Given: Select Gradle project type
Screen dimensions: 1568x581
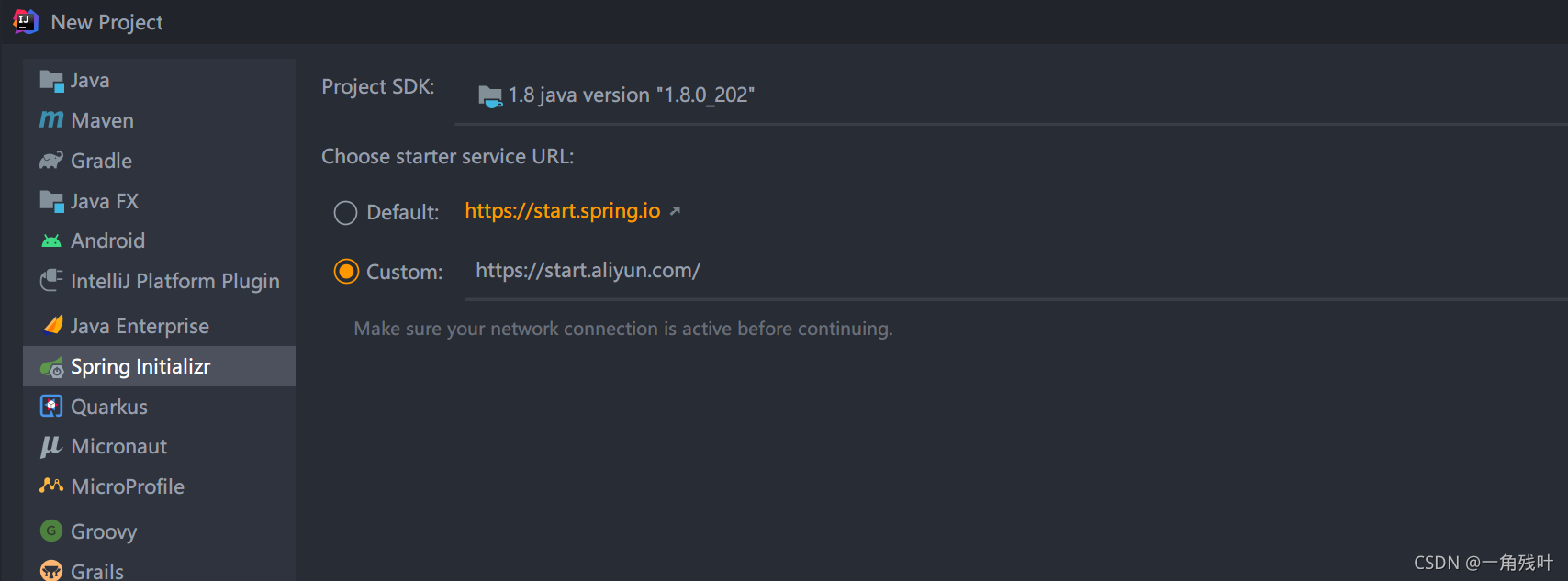Looking at the screenshot, I should [159, 161].
